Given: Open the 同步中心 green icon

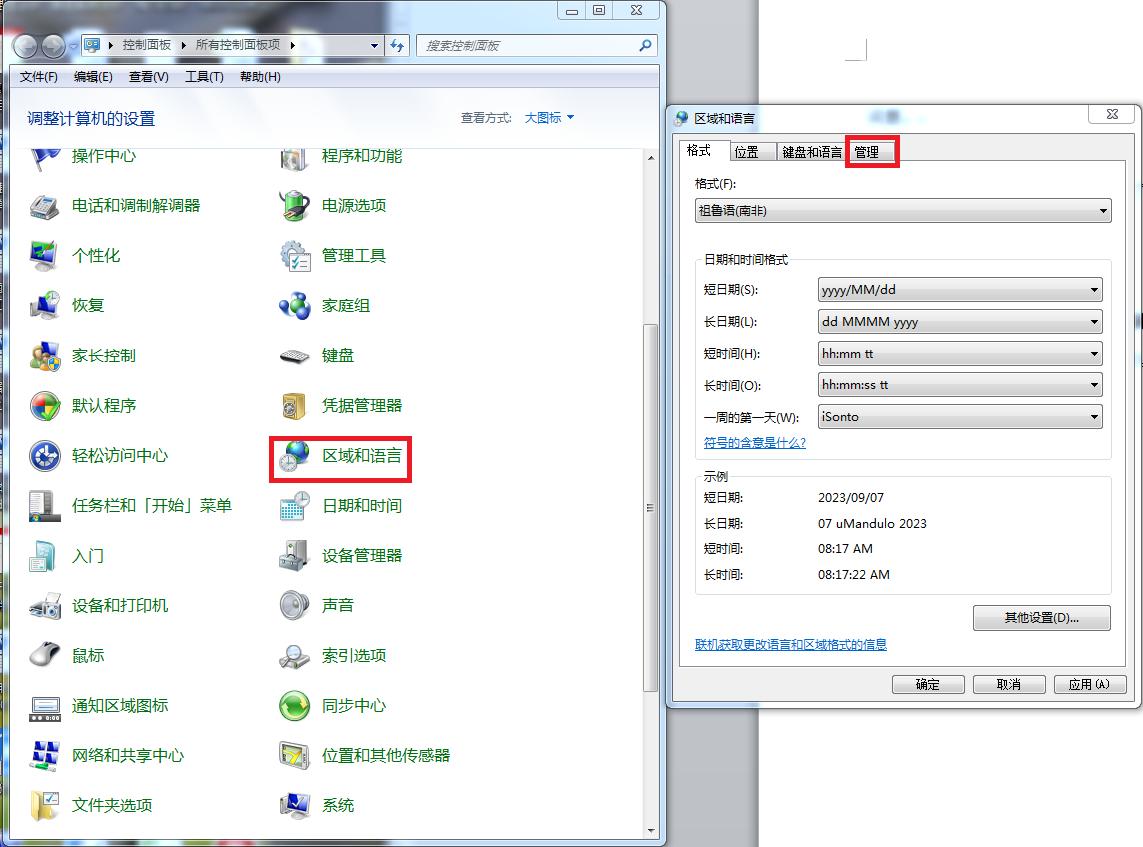Looking at the screenshot, I should [x=294, y=706].
